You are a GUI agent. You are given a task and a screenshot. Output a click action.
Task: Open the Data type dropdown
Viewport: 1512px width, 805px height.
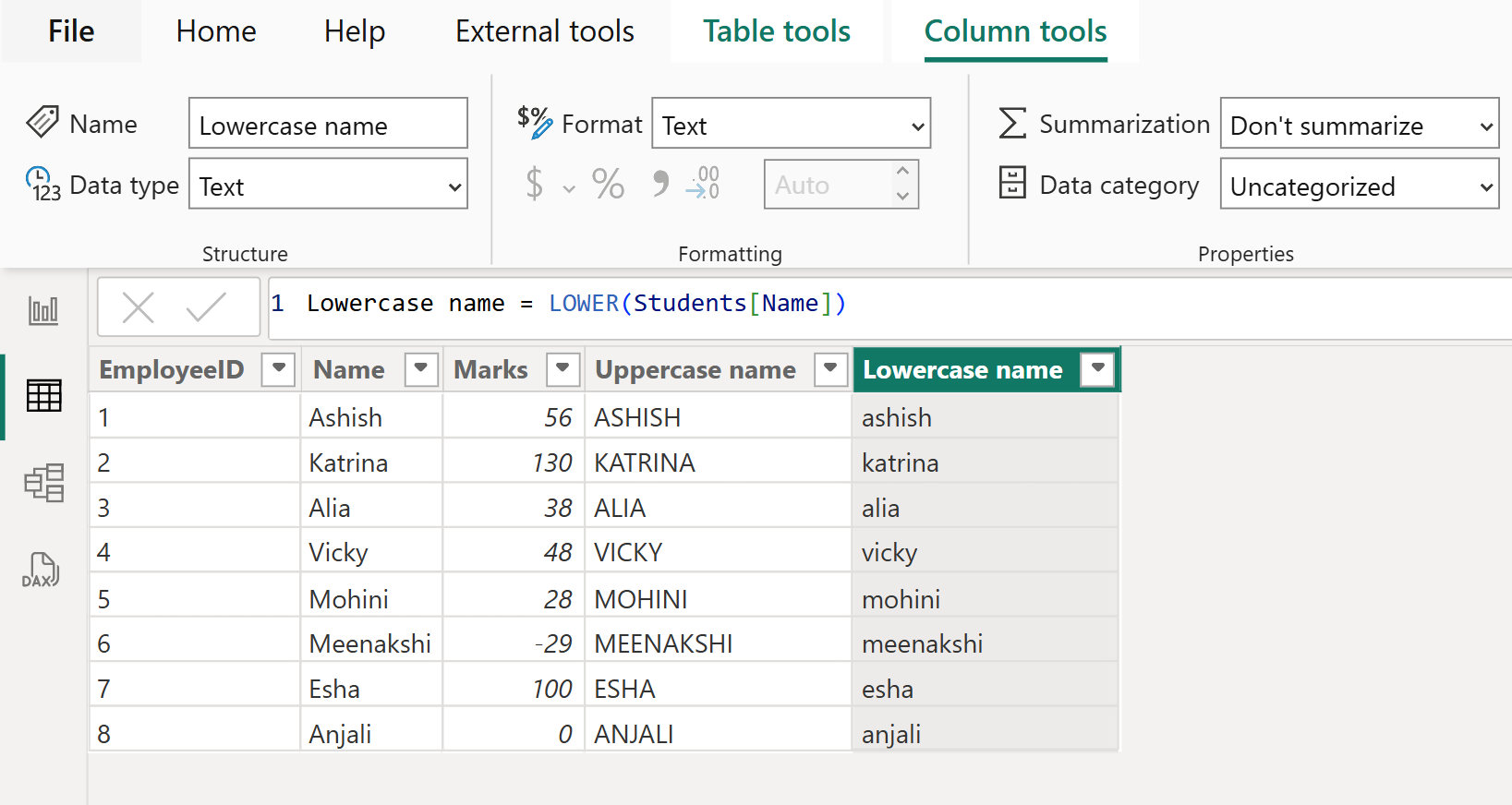pyautogui.click(x=328, y=185)
